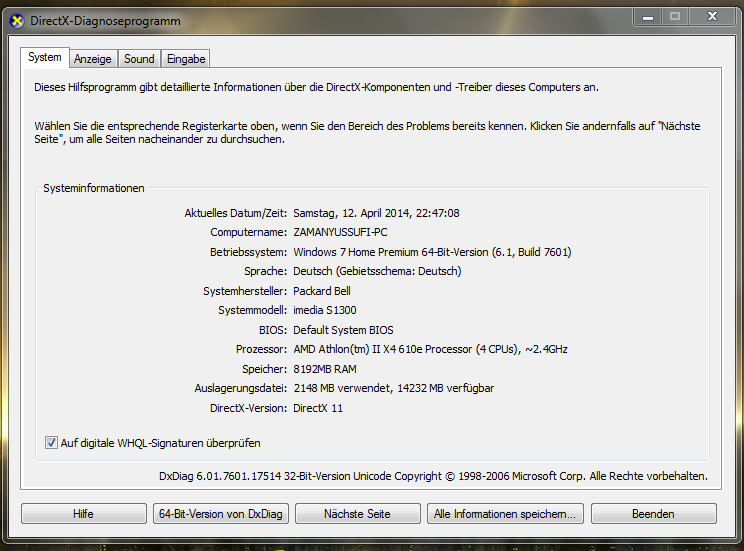Click the Prozessor label
This screenshot has height=551, width=744.
261,349
